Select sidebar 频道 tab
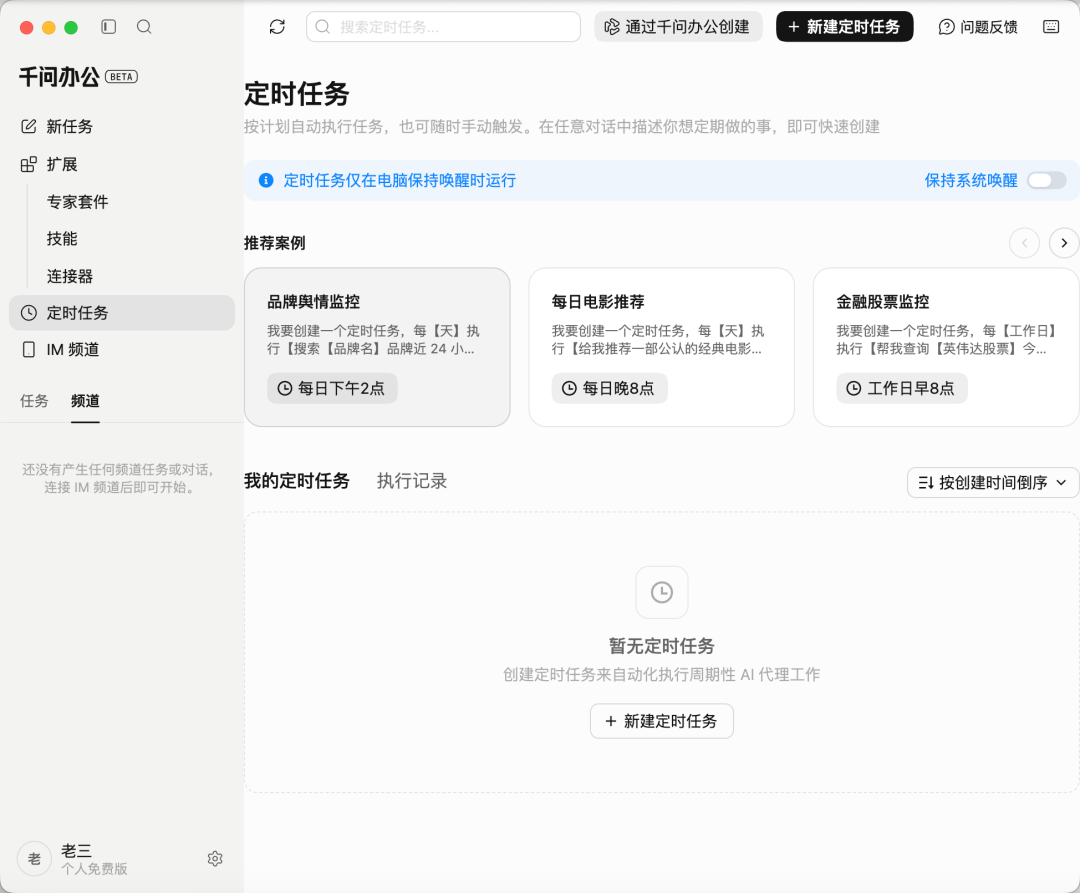 tap(85, 401)
